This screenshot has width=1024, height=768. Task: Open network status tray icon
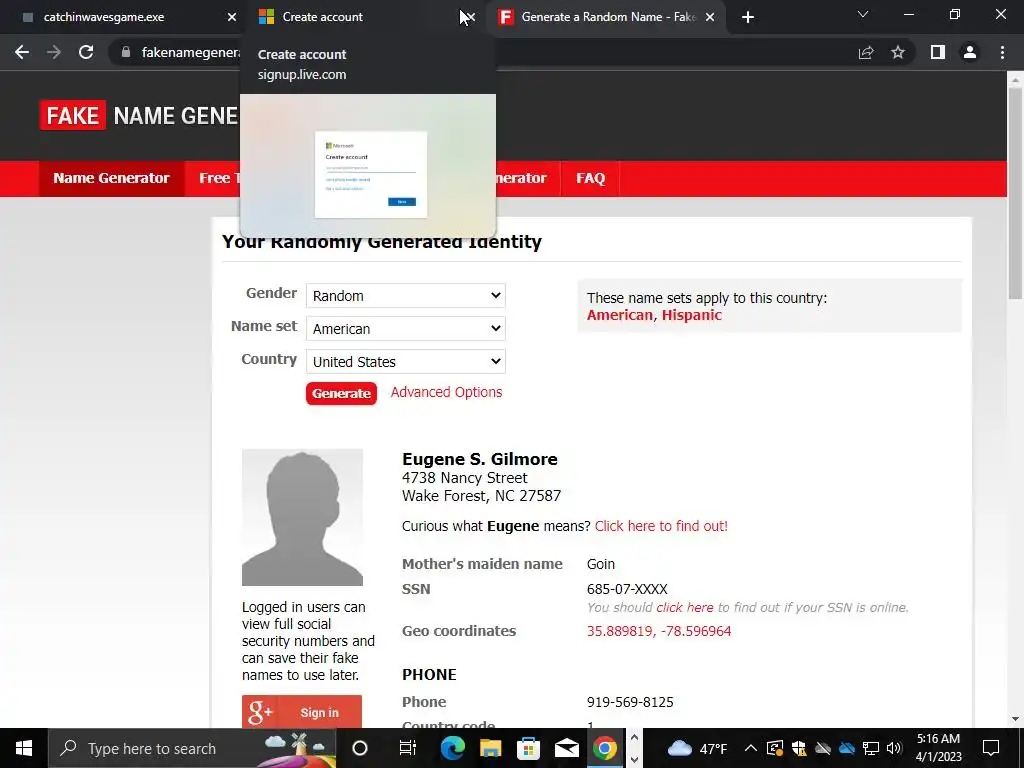click(871, 748)
